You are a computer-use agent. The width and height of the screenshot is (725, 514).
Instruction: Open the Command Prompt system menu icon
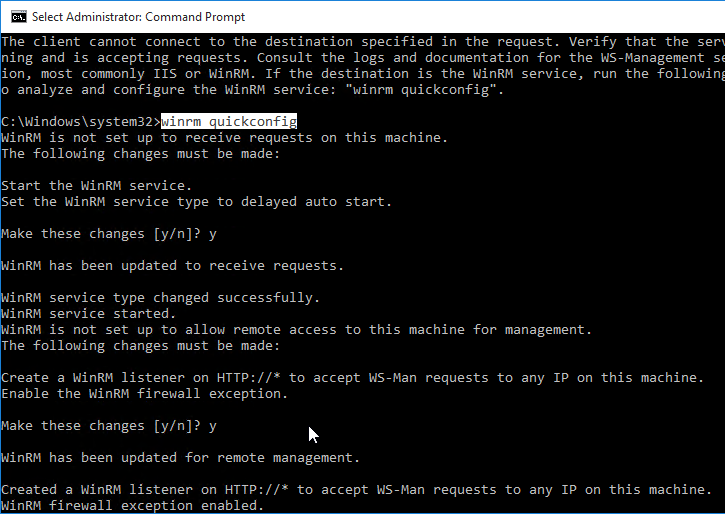[19, 17]
